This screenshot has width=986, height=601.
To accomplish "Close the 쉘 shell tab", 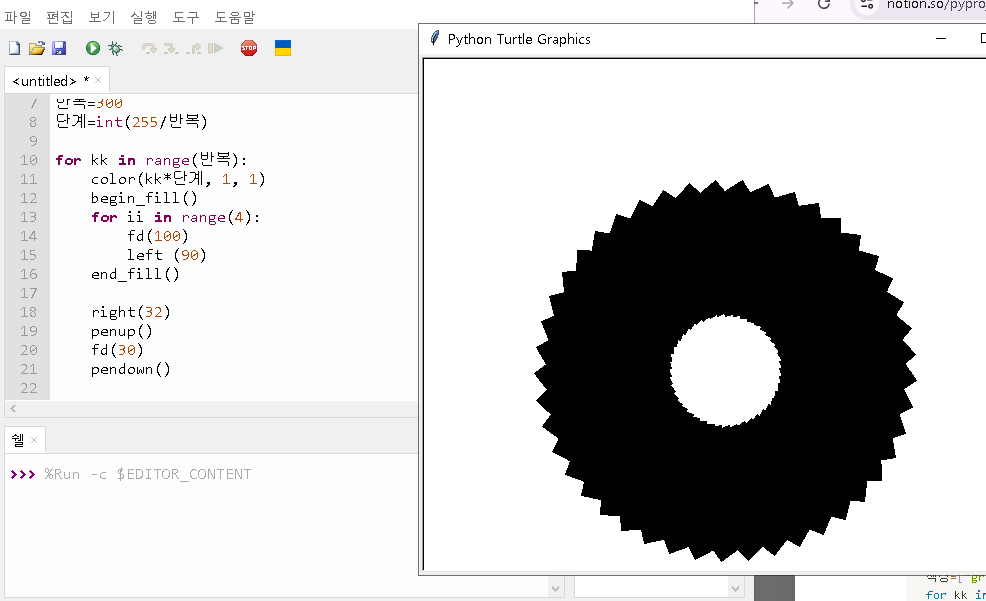I will 34,440.
